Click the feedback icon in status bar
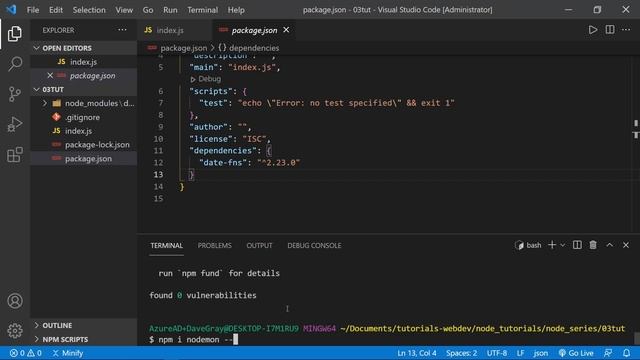The height and width of the screenshot is (360, 640). tap(608, 353)
